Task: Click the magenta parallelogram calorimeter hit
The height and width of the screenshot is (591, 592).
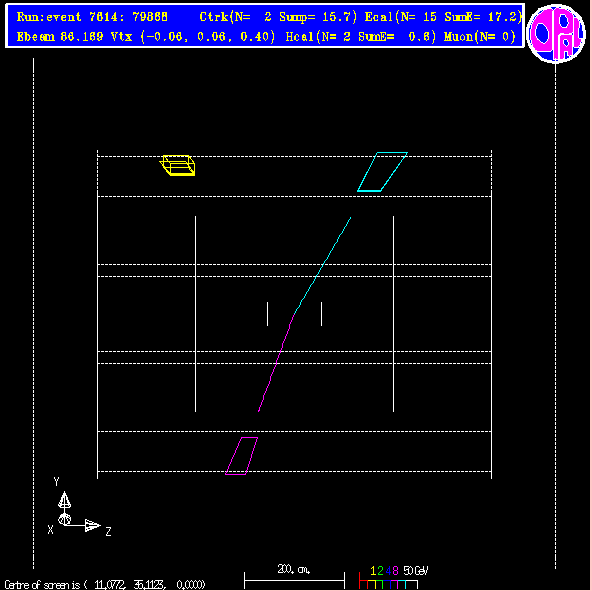Action: point(242,456)
